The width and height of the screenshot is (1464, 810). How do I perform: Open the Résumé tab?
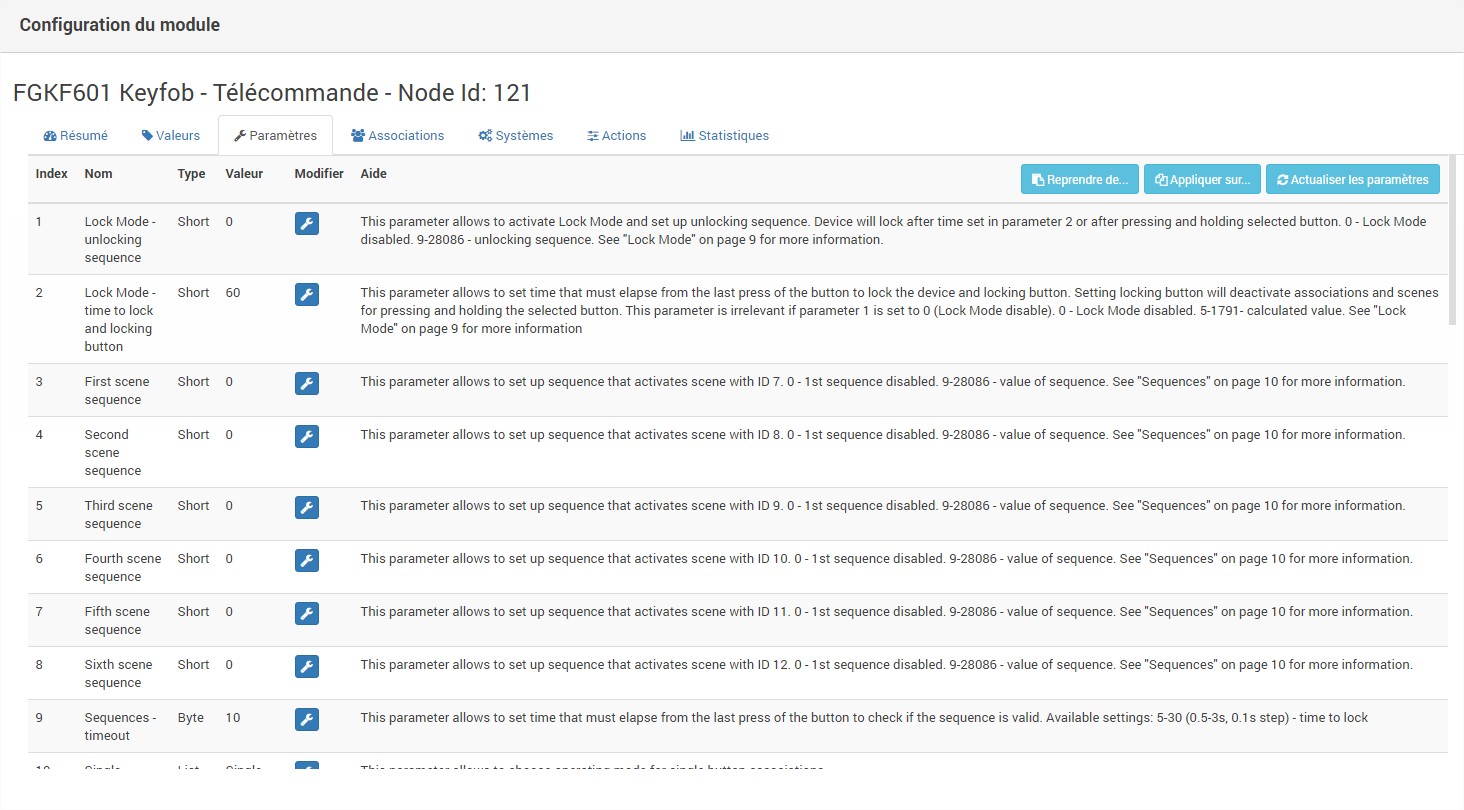click(76, 135)
